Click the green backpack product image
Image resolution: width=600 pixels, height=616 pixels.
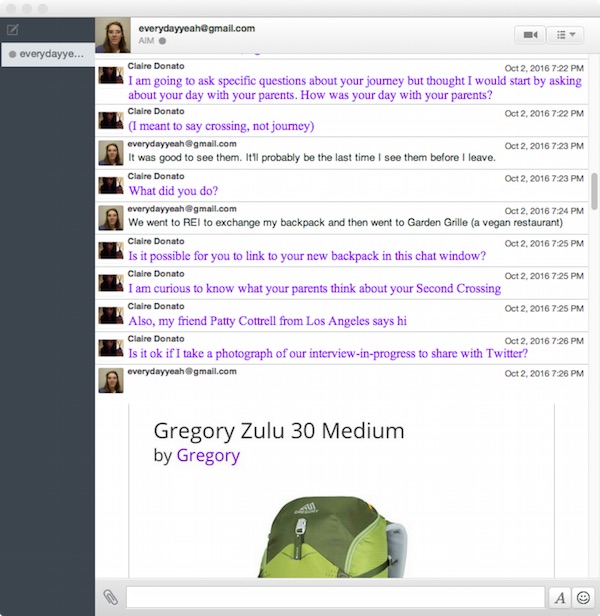(x=332, y=537)
